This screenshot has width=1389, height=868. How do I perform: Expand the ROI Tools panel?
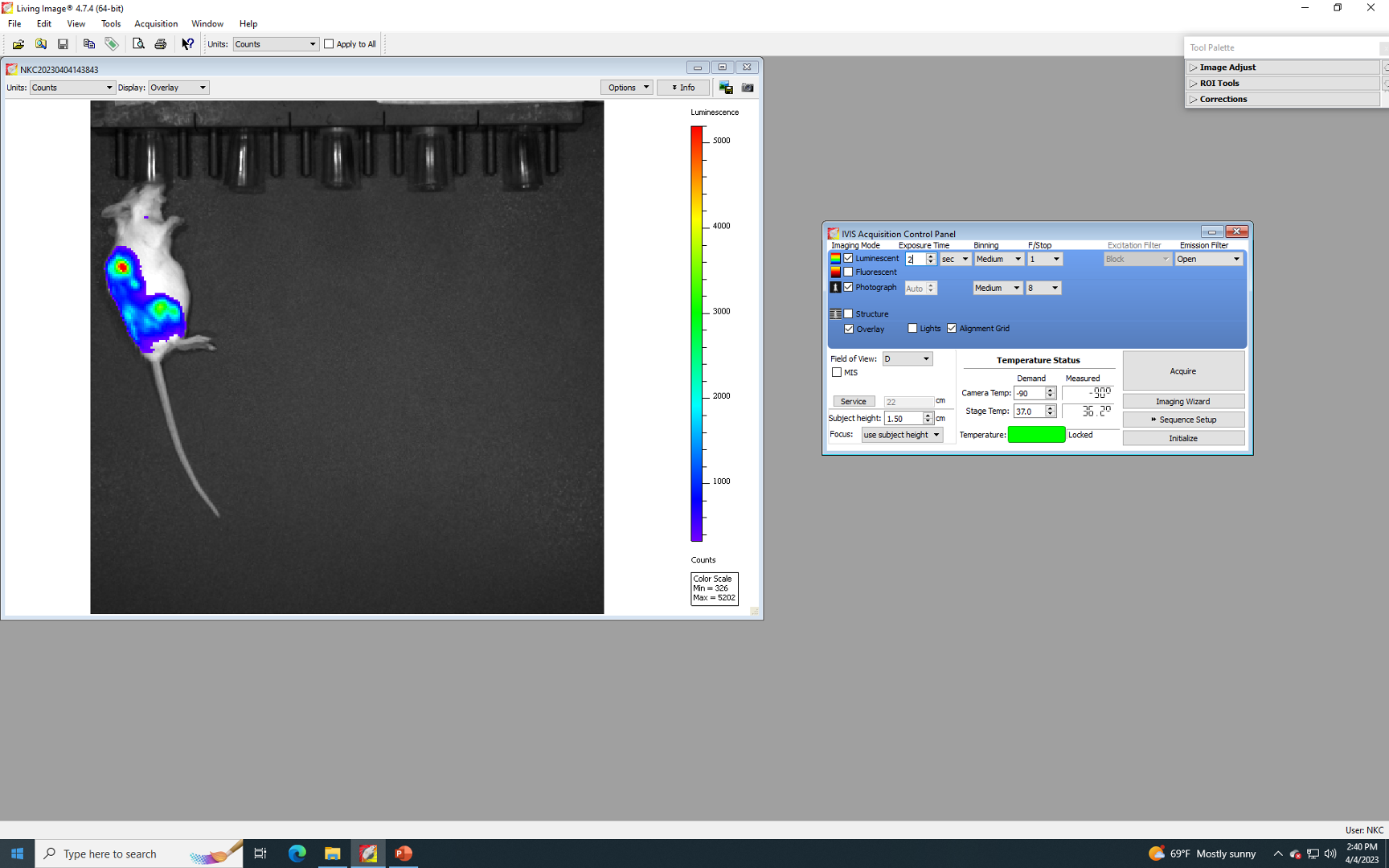[x=1219, y=84]
